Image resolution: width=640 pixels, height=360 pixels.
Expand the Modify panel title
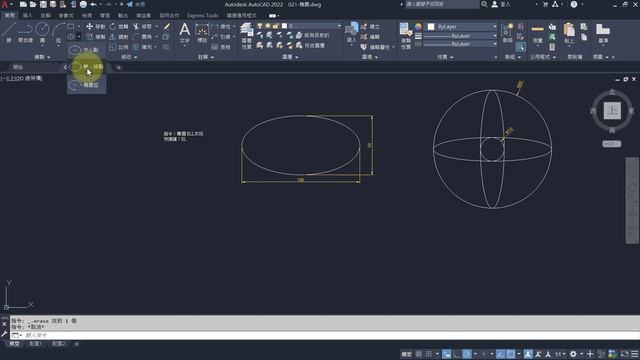[129, 57]
